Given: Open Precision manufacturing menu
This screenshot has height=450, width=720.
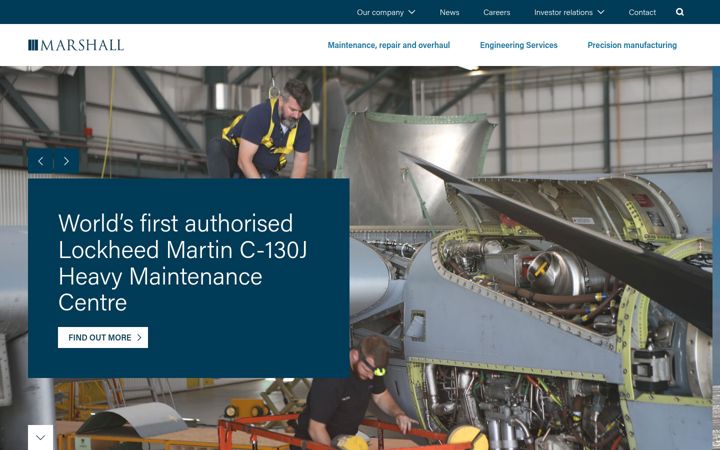Looking at the screenshot, I should pyautogui.click(x=632, y=45).
